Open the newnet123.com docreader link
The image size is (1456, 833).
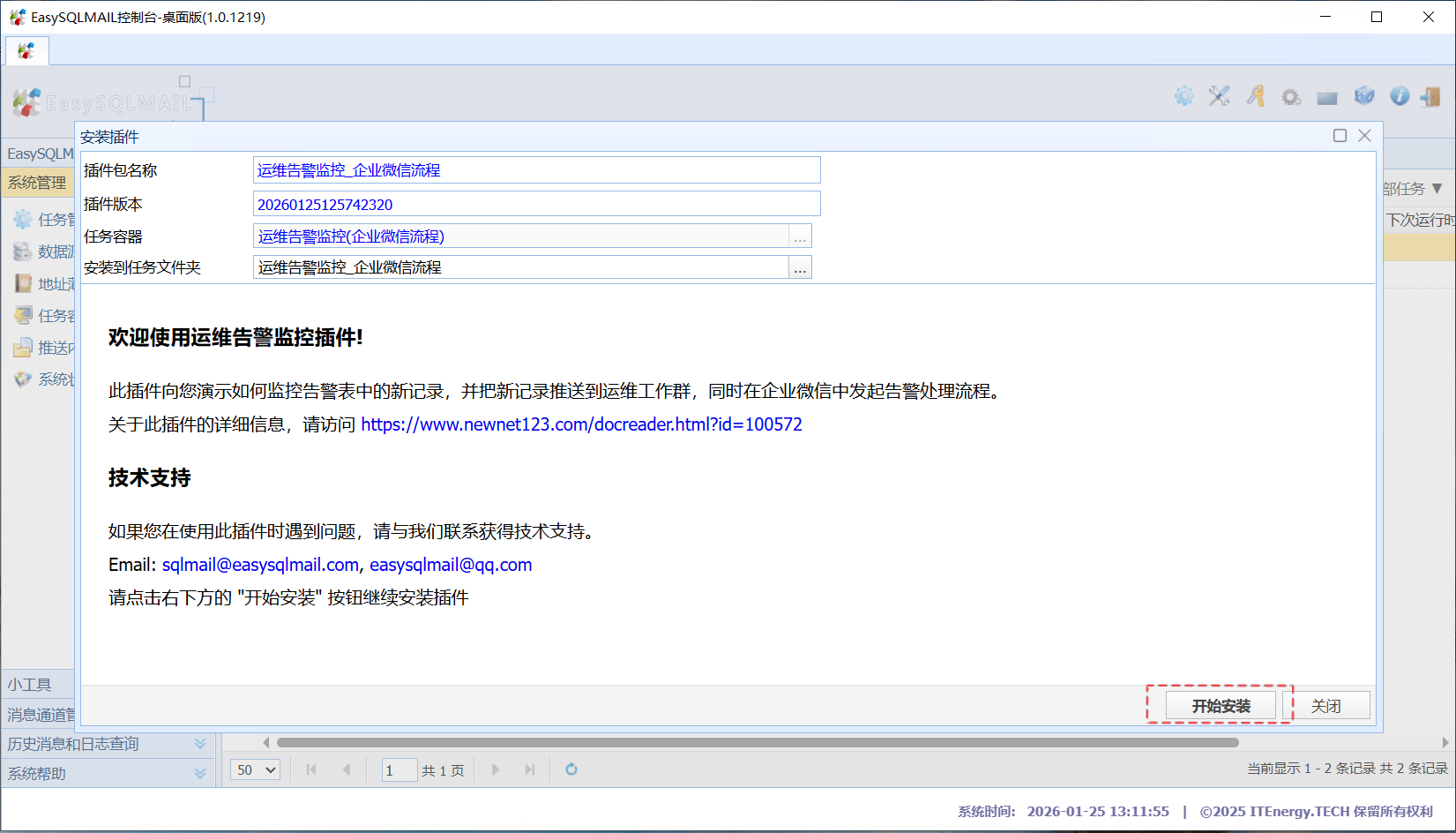581,424
